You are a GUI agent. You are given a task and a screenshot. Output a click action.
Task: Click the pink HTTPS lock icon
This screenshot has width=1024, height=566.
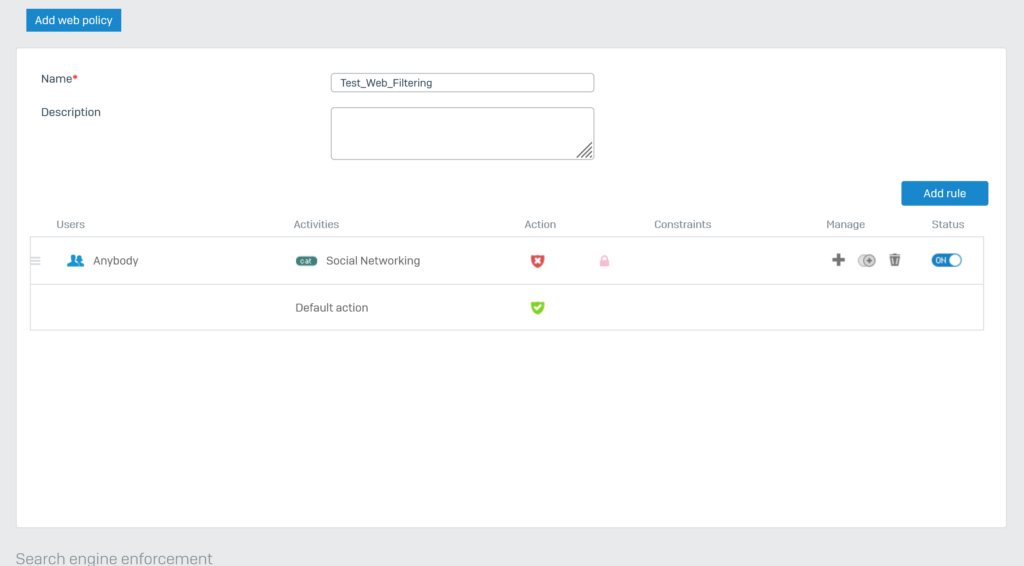point(604,261)
